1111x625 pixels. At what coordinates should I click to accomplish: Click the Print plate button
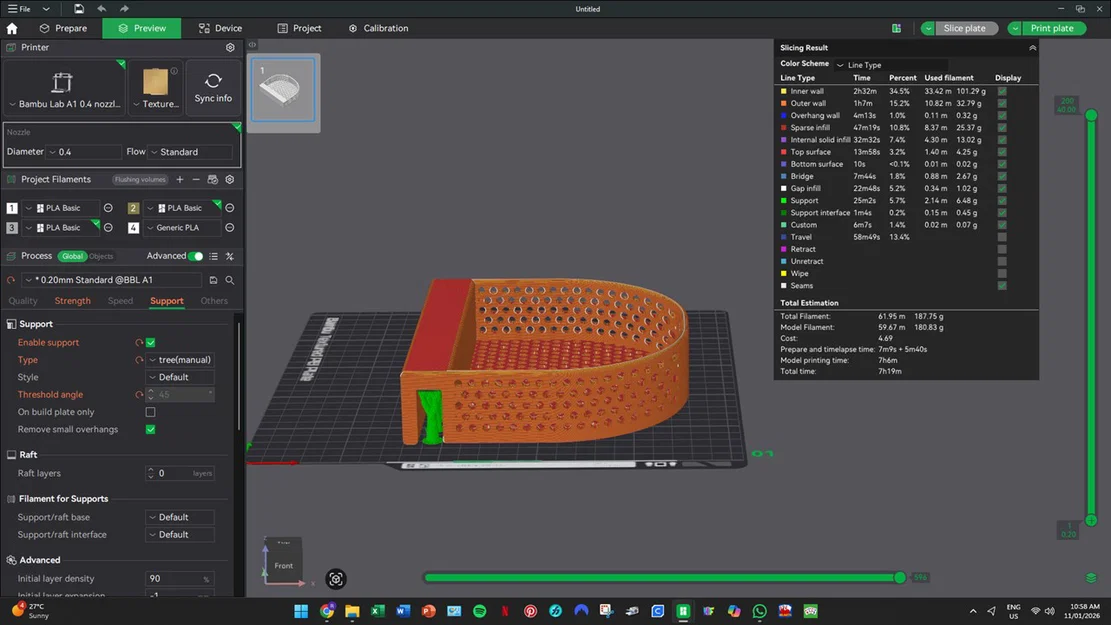pyautogui.click(x=1052, y=28)
